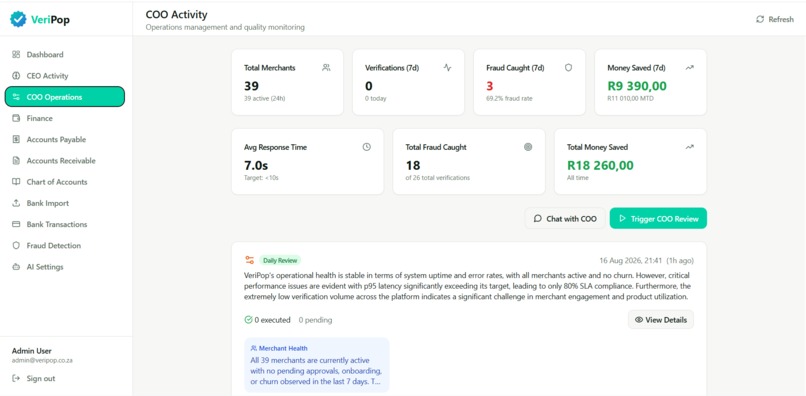Navigate to Accounts Payable

(x=65, y=139)
